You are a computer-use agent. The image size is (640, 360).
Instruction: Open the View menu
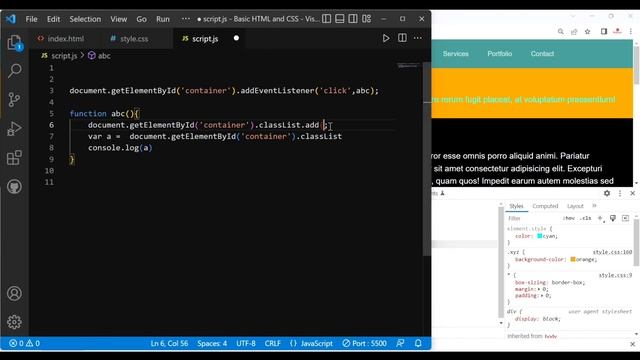pyautogui.click(x=119, y=19)
